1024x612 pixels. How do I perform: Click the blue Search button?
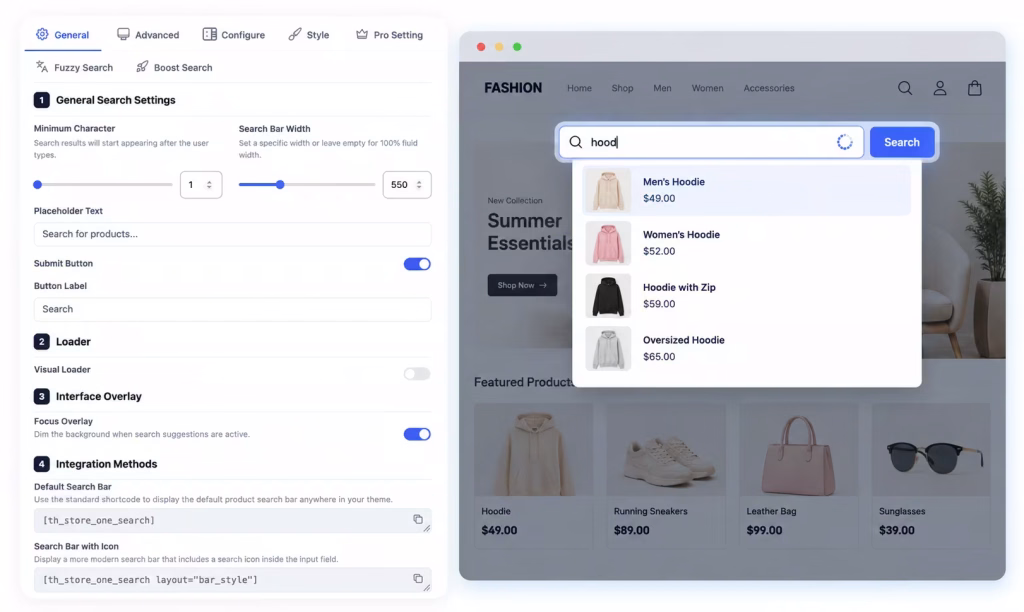(902, 142)
